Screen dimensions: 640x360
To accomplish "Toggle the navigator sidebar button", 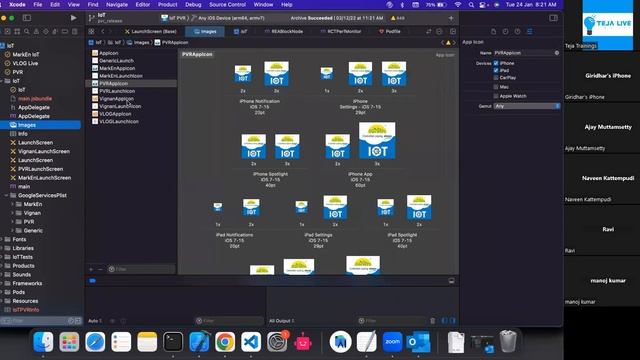I will coord(27,18).
